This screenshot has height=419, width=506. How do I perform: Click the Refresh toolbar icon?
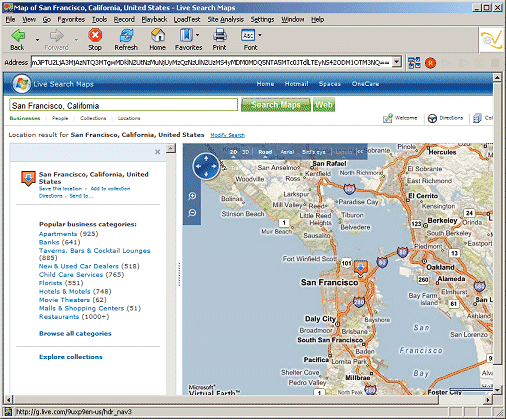click(126, 35)
